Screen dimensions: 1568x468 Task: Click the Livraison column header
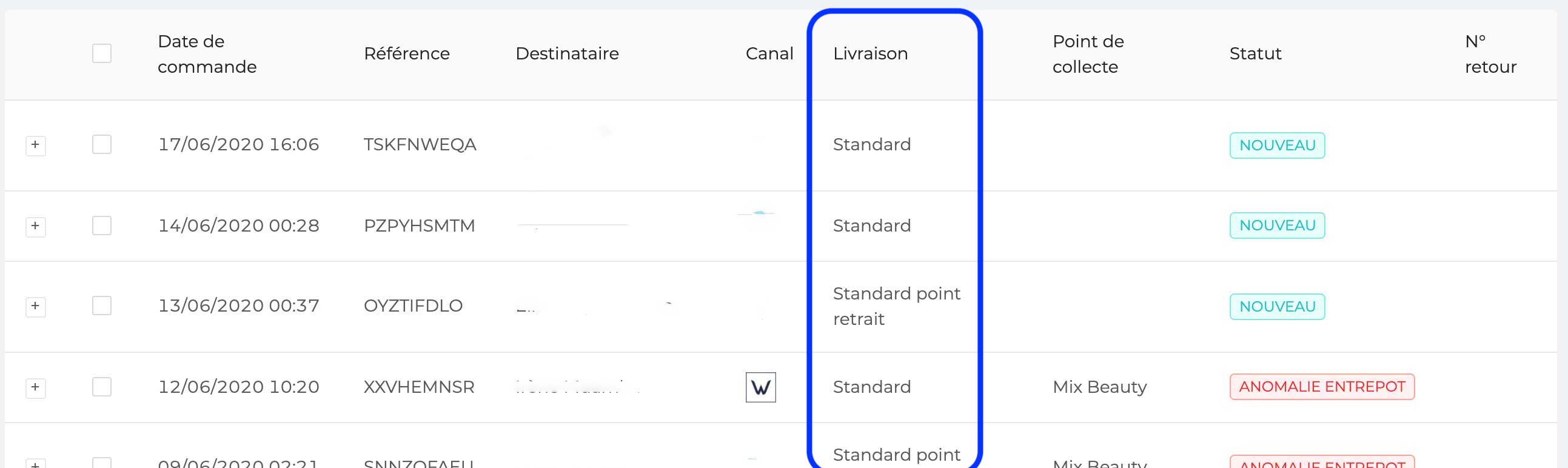tap(870, 53)
